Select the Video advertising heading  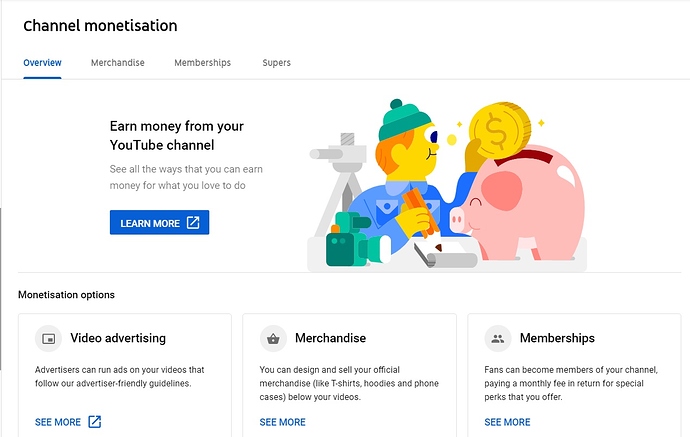(x=118, y=338)
